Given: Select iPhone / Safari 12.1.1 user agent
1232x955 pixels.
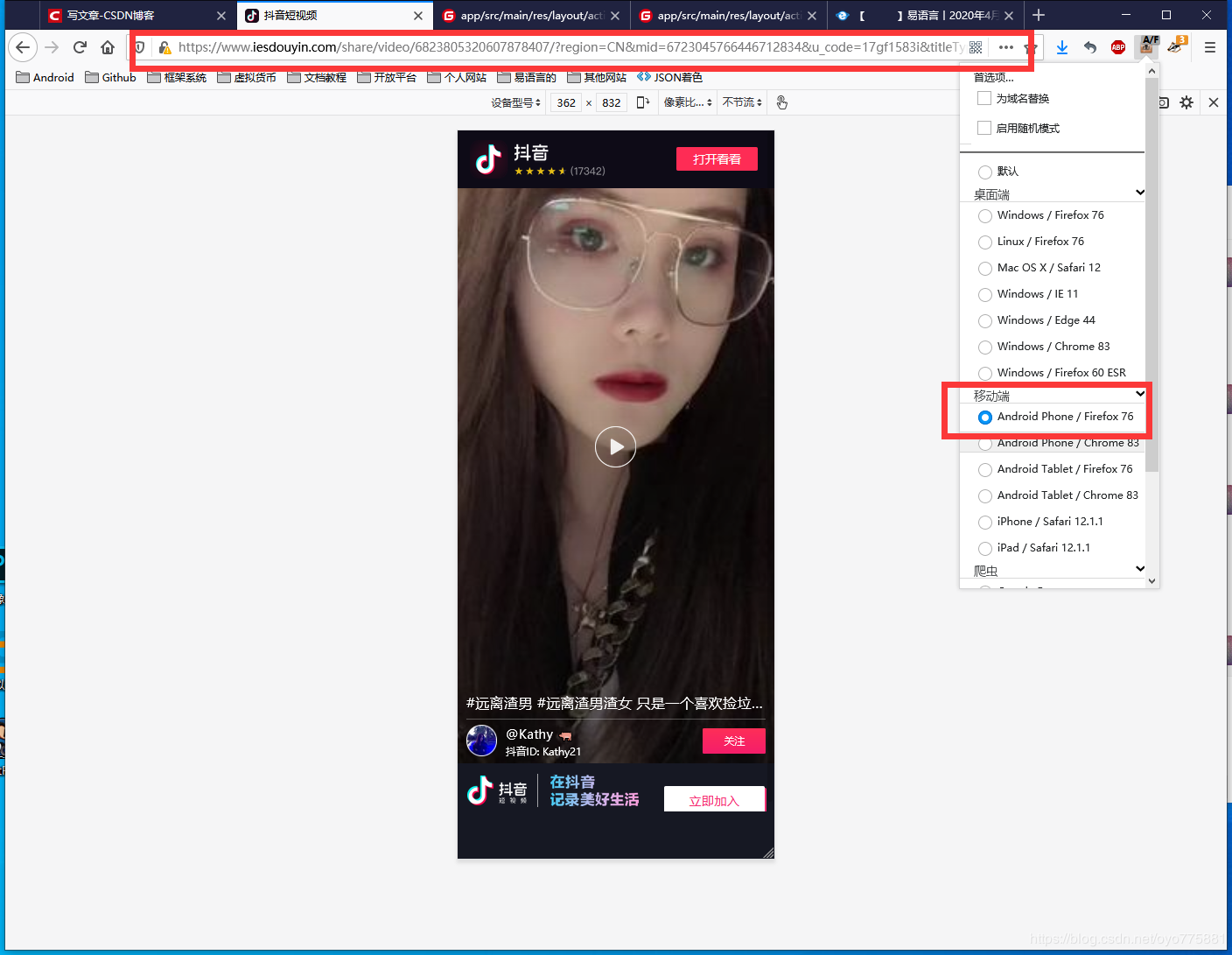Looking at the screenshot, I should pyautogui.click(x=985, y=522).
